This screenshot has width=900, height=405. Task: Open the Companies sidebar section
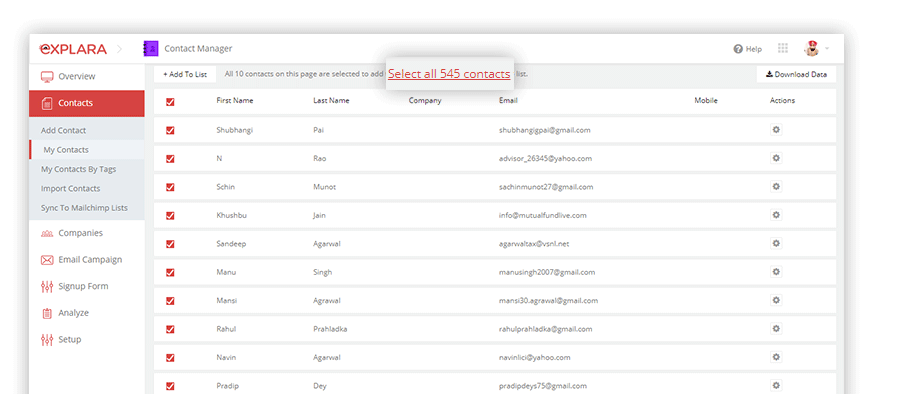click(x=87, y=233)
